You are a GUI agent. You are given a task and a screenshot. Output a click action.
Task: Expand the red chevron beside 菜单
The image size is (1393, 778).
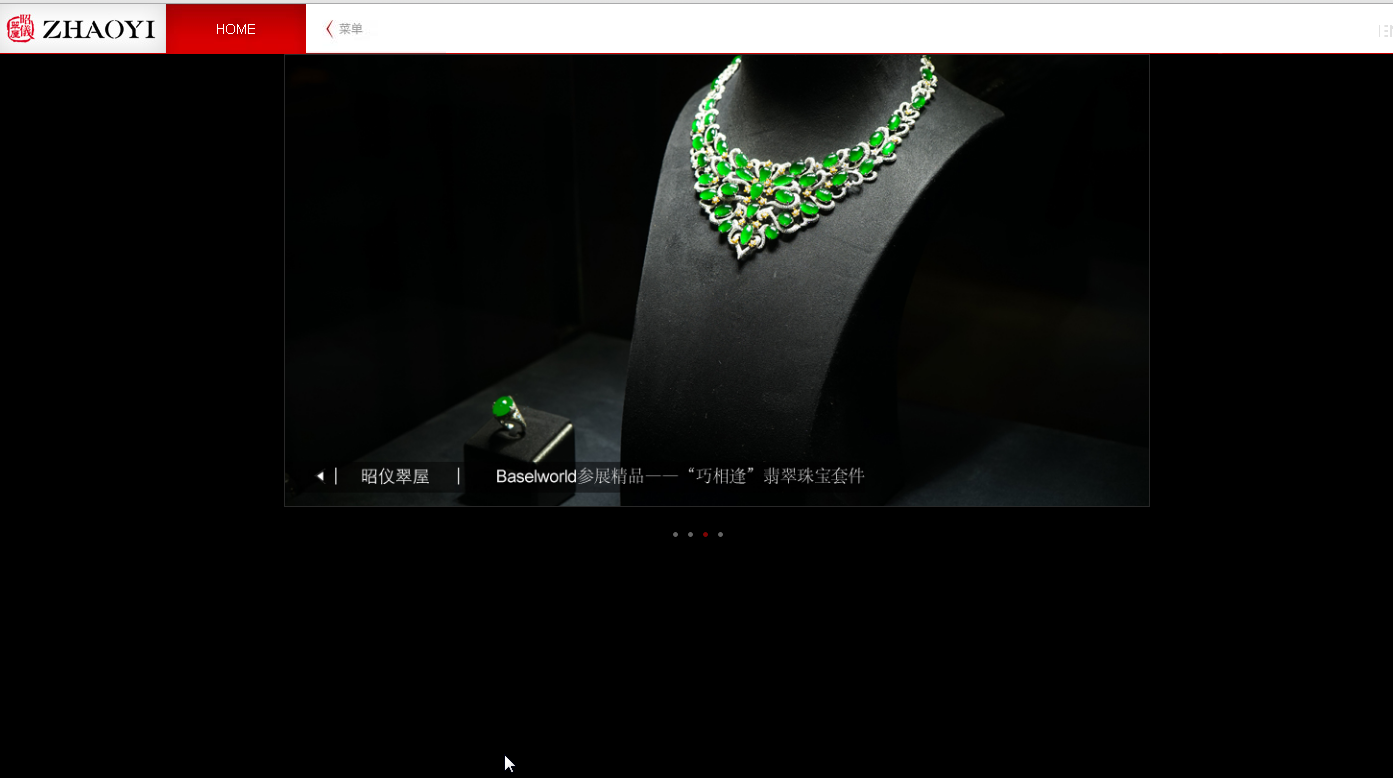point(329,29)
